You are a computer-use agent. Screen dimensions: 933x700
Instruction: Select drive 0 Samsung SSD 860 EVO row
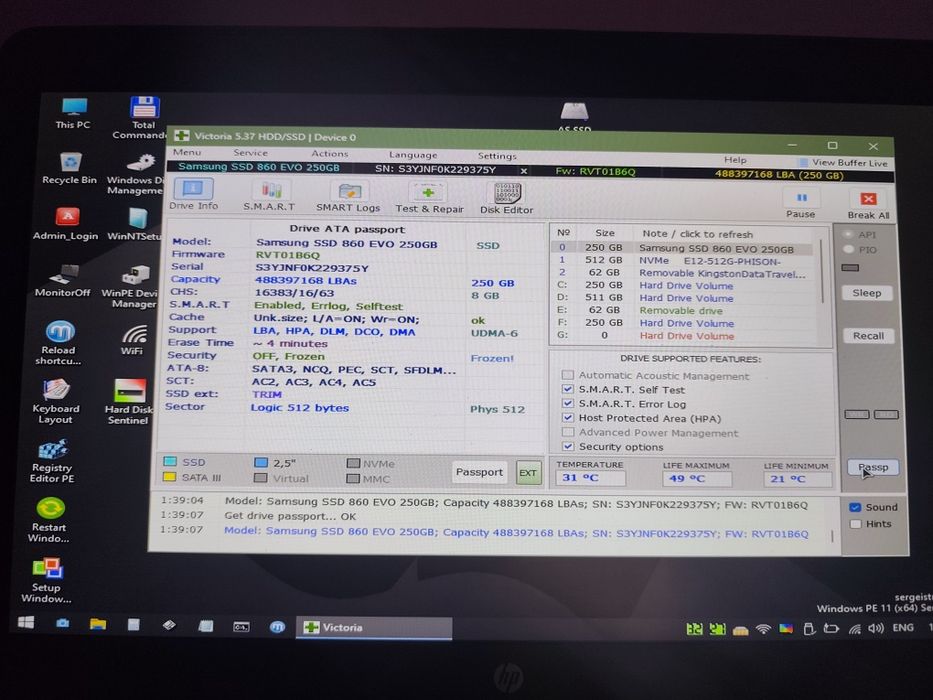[682, 248]
